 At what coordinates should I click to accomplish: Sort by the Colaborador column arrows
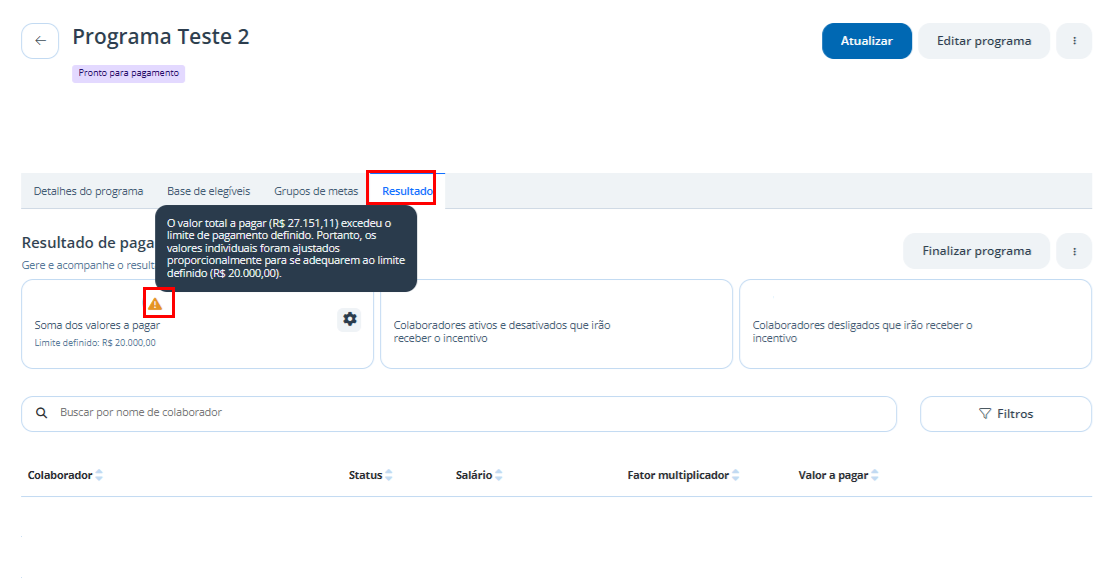tap(99, 475)
